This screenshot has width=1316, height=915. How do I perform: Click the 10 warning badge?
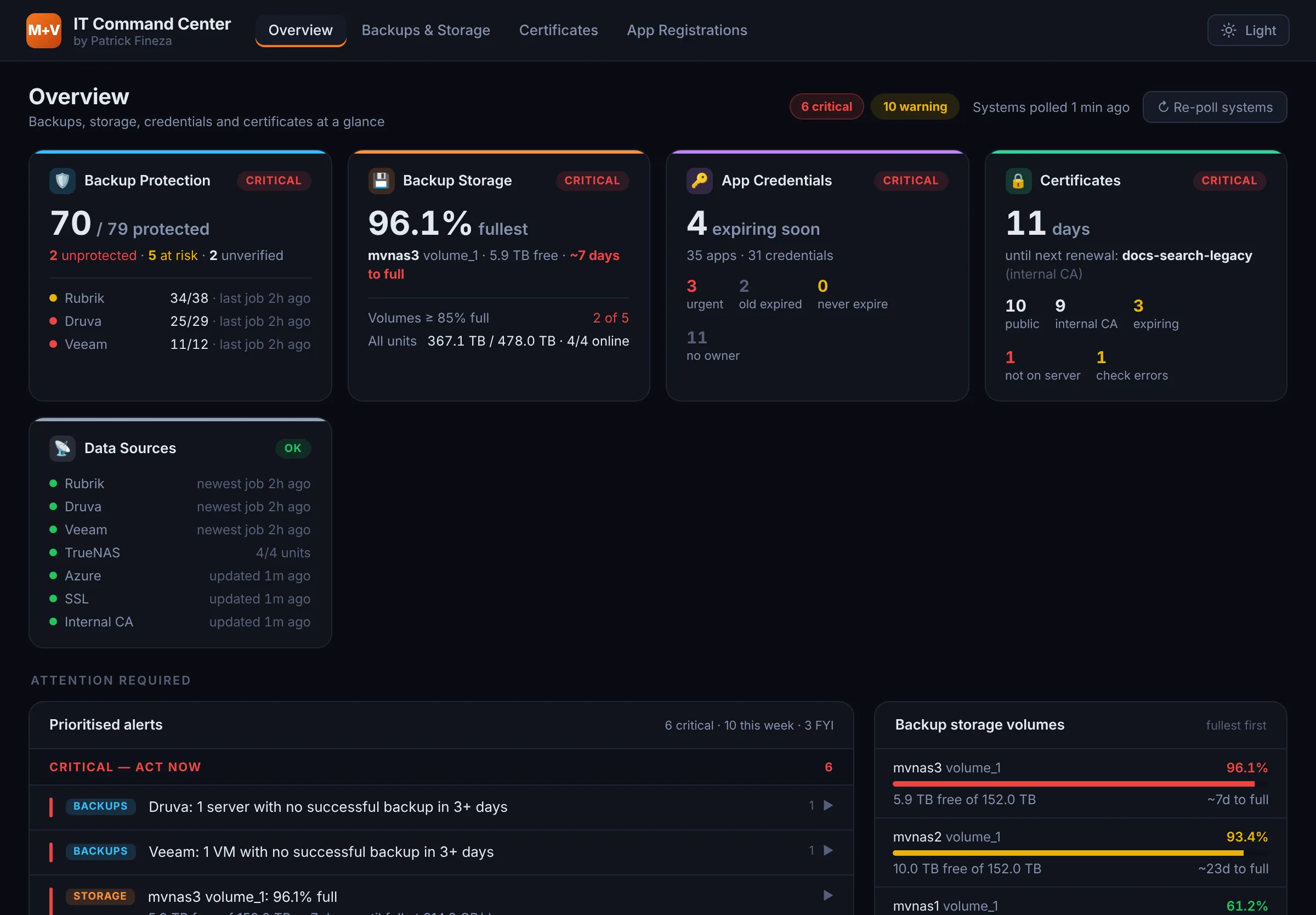click(x=915, y=106)
